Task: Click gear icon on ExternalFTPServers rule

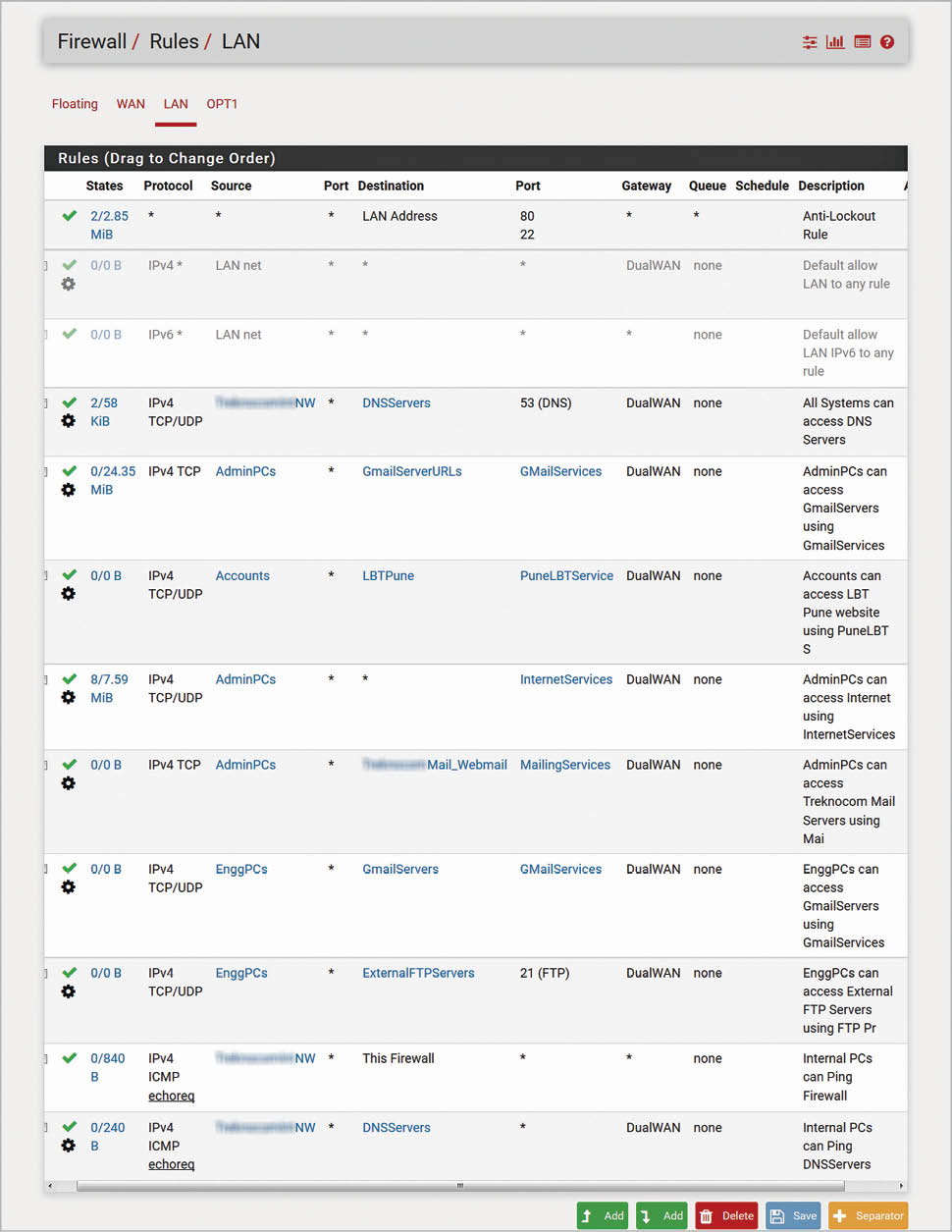Action: click(69, 991)
